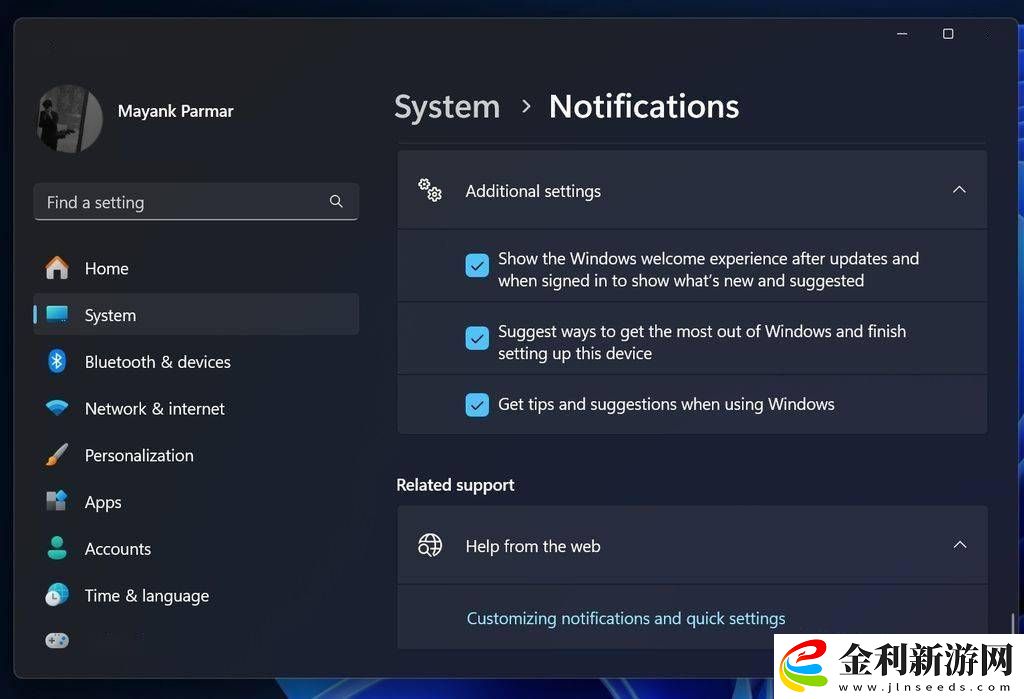Click the Additional settings gear icon
Screen dimensions: 1024x699
[x=430, y=189]
